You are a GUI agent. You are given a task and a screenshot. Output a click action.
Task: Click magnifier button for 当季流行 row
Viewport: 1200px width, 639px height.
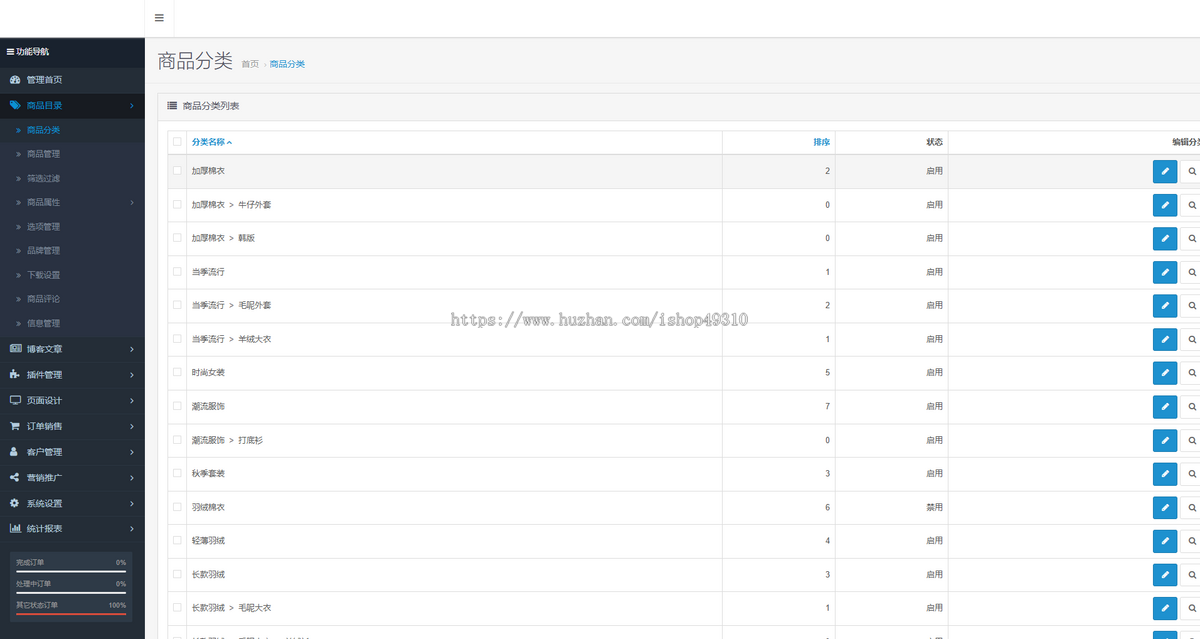1191,272
